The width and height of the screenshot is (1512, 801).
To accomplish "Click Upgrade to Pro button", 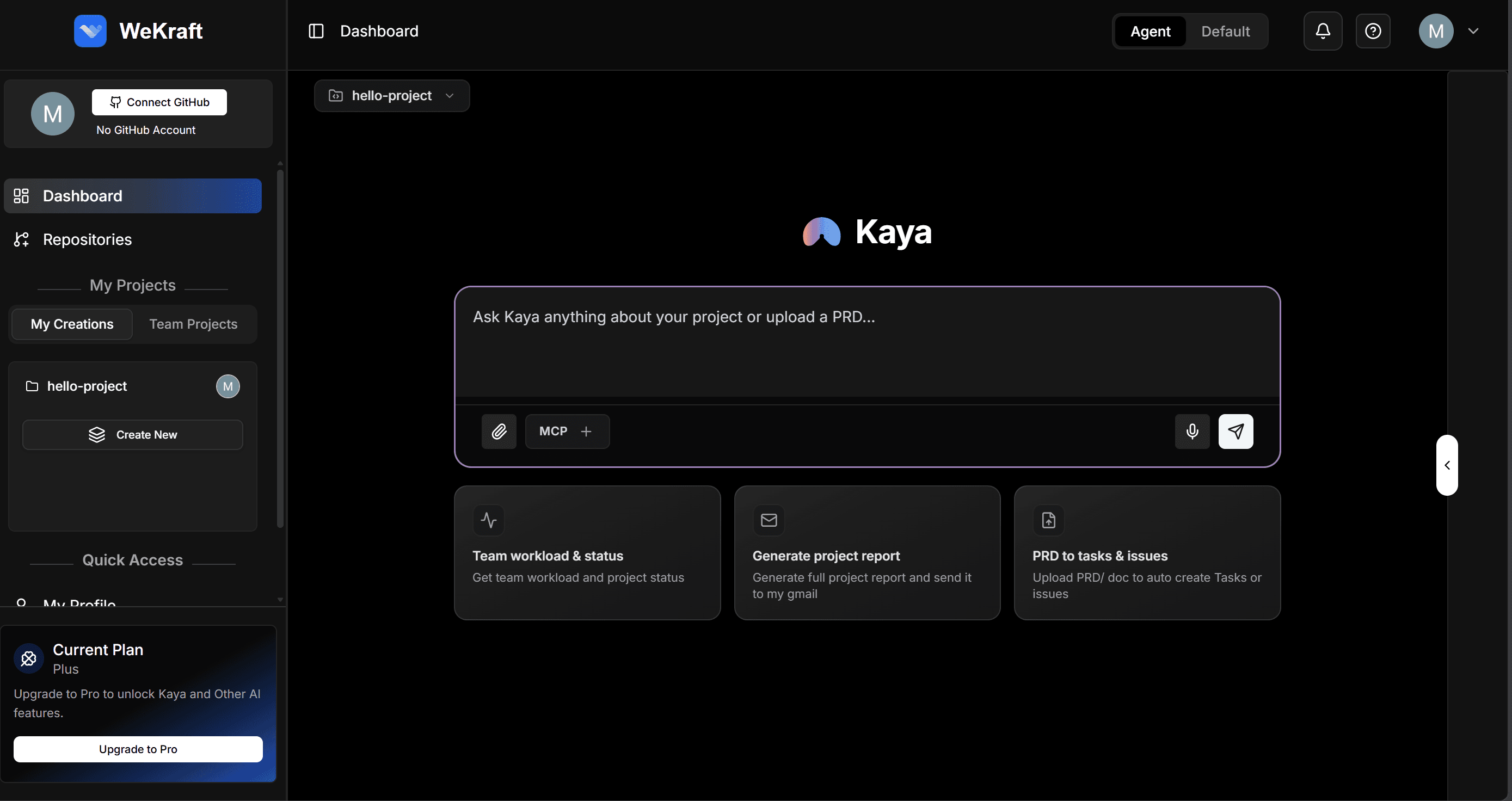I will coord(138,749).
